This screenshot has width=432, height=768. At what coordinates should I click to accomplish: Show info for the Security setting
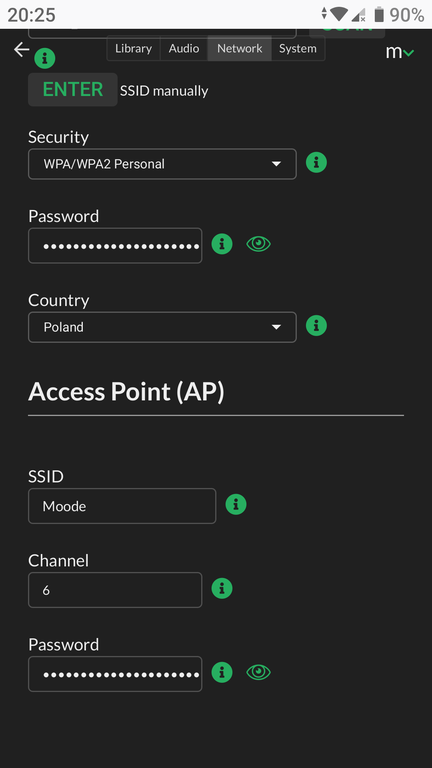tap(316, 162)
